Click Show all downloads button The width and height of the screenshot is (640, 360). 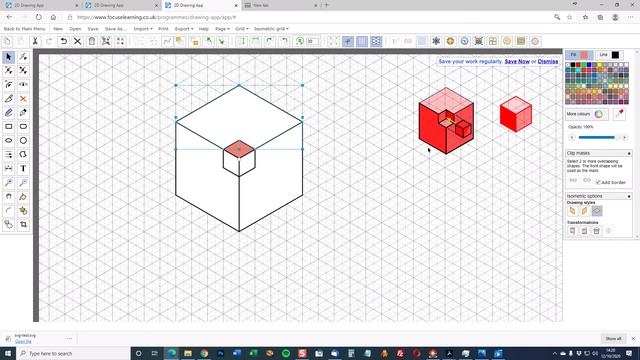(x=613, y=338)
